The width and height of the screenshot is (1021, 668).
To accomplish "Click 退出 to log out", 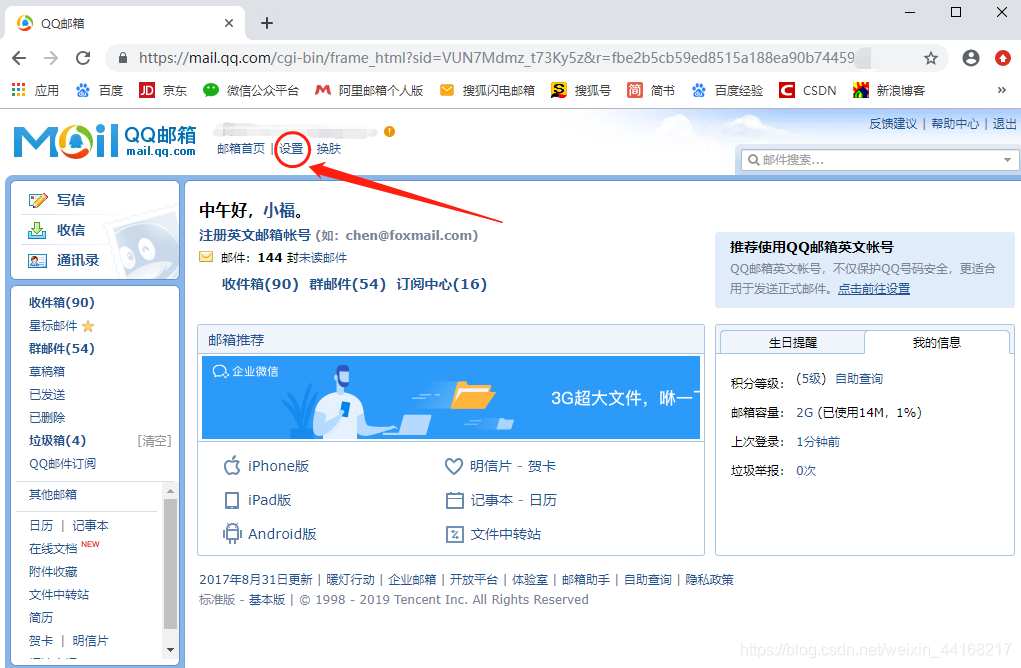I will 1004,124.
